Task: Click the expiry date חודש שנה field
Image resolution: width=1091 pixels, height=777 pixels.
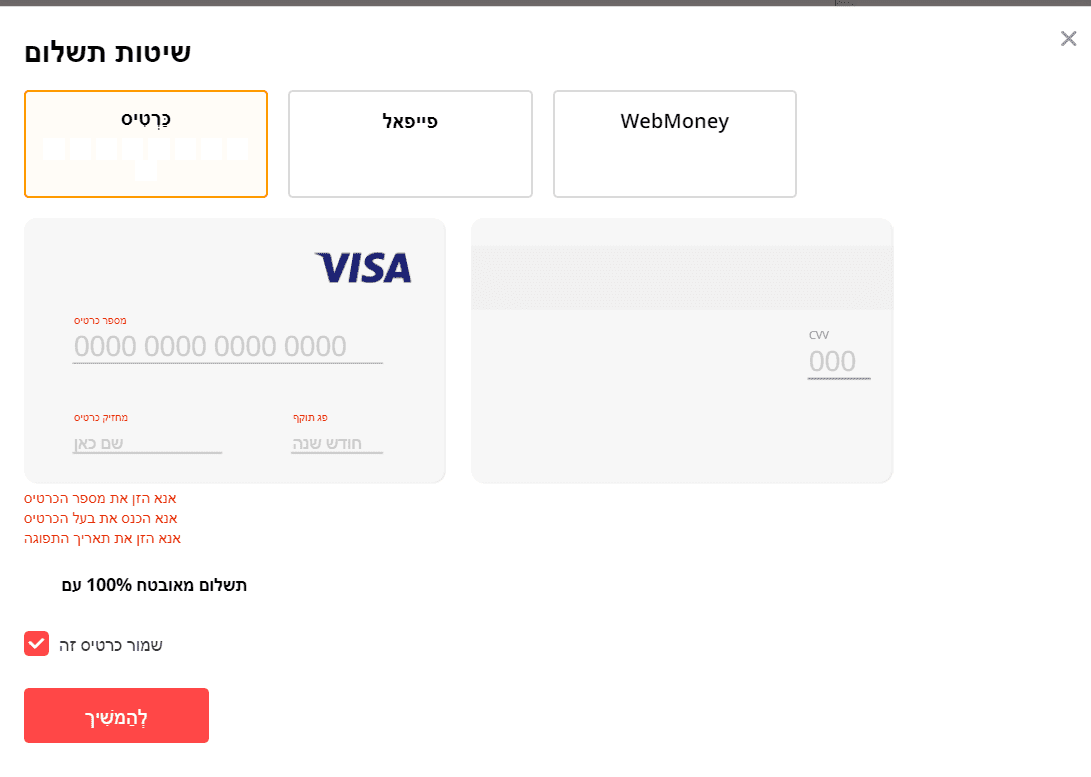Action: pyautogui.click(x=336, y=443)
